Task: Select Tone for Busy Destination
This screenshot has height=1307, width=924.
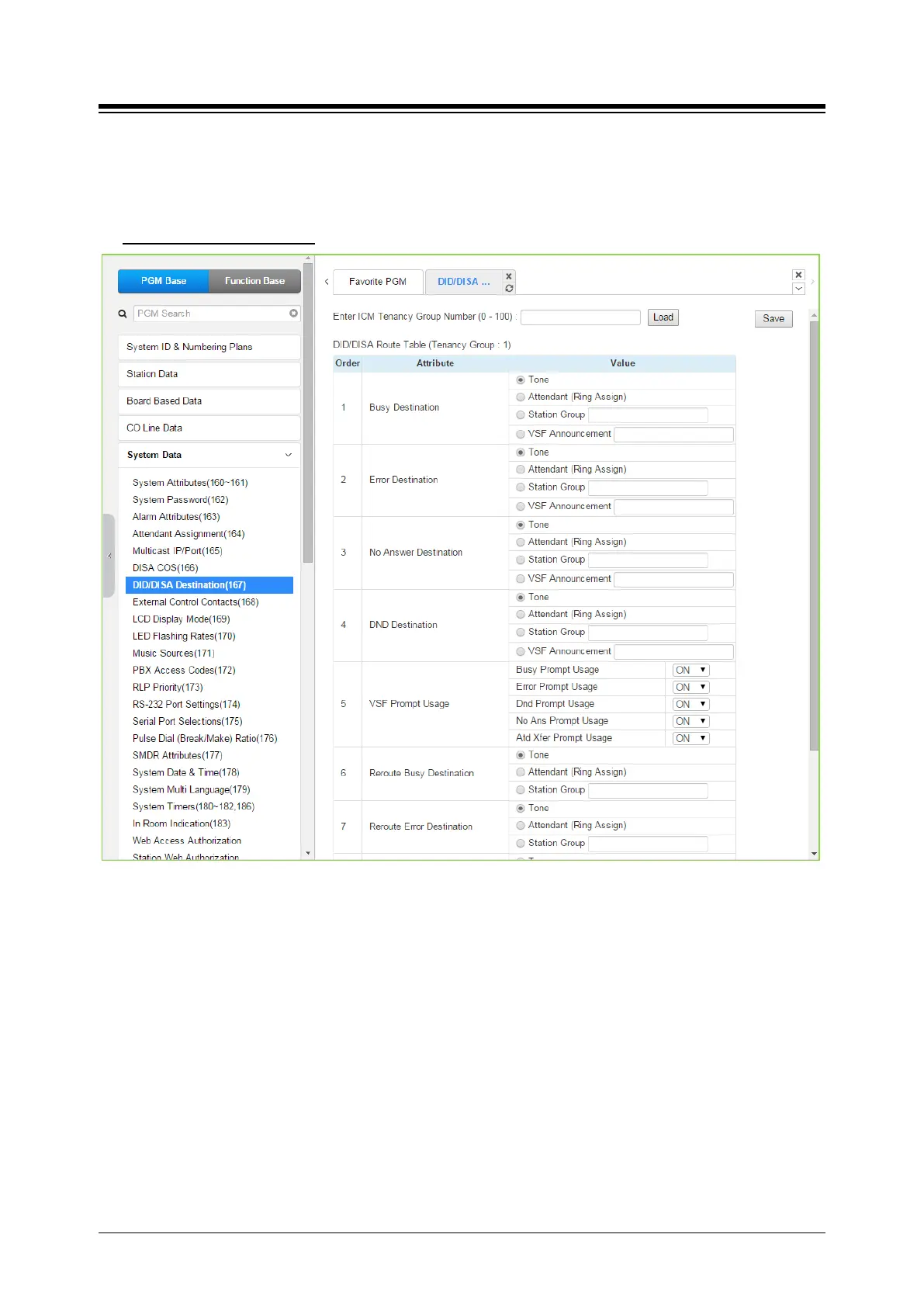Action: click(521, 380)
